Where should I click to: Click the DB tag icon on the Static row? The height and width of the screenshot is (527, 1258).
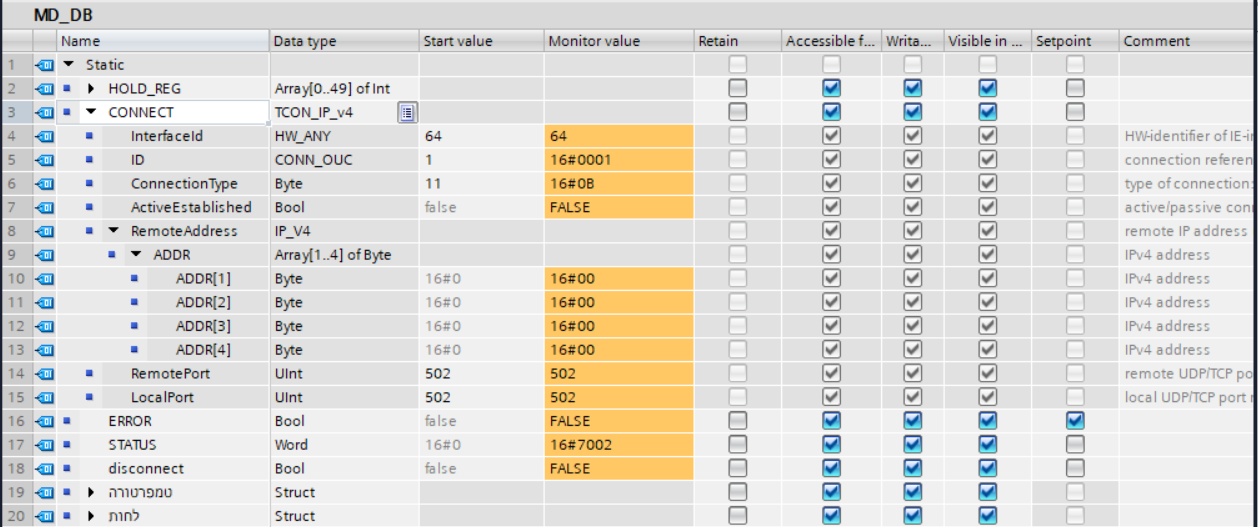[x=44, y=65]
